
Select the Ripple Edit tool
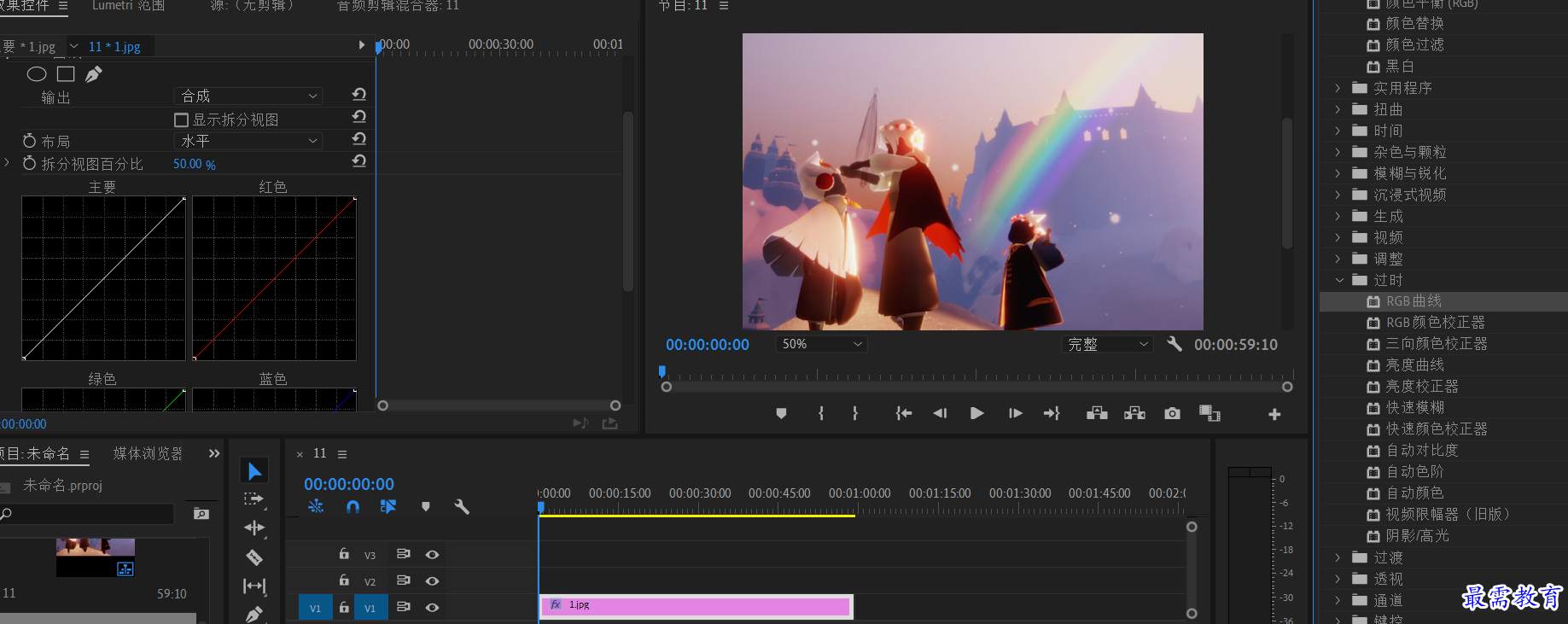click(254, 528)
